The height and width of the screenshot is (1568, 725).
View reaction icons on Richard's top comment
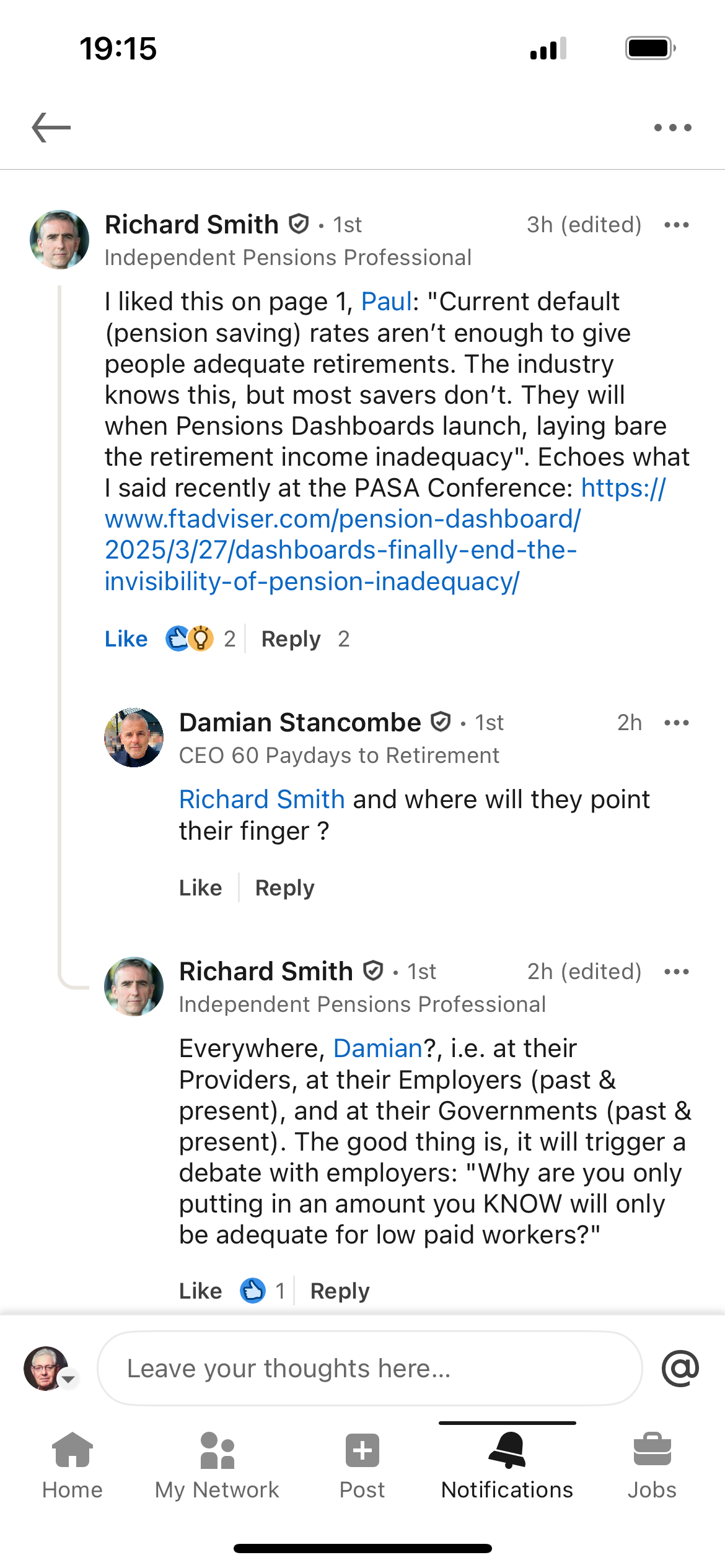point(190,639)
